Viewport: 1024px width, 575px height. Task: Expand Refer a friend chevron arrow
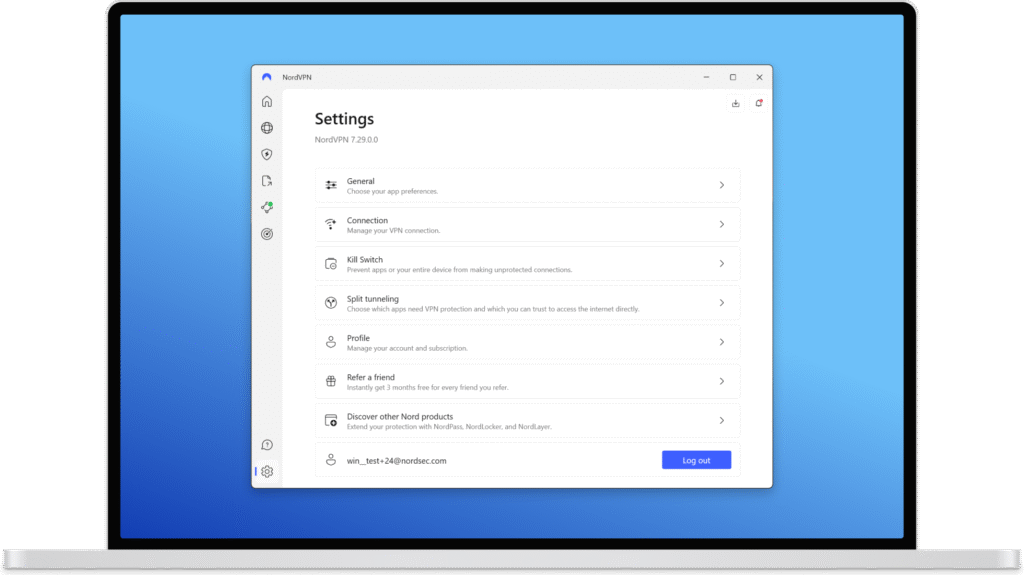coord(722,381)
